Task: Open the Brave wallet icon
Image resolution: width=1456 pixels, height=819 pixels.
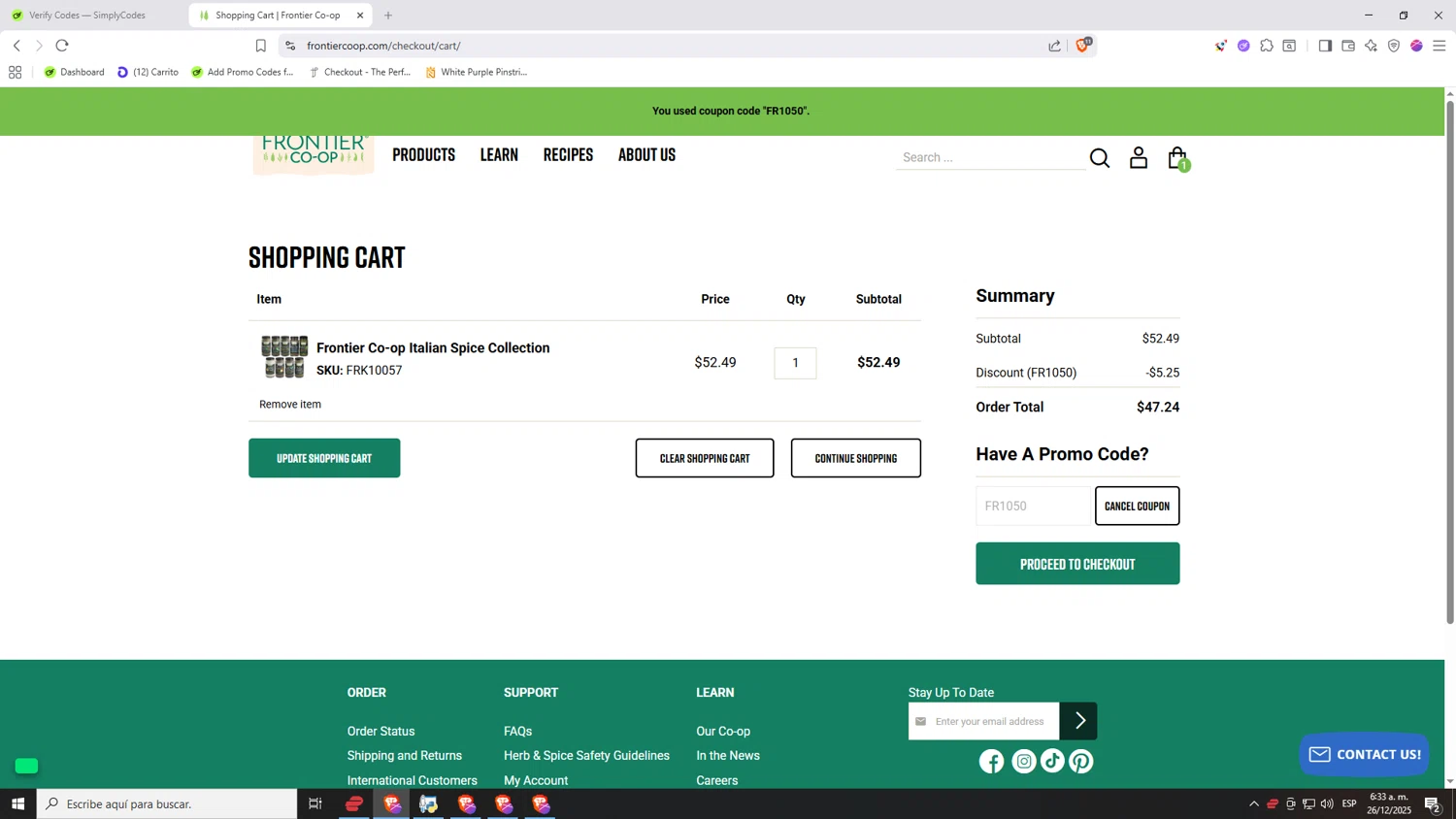Action: pos(1348,46)
